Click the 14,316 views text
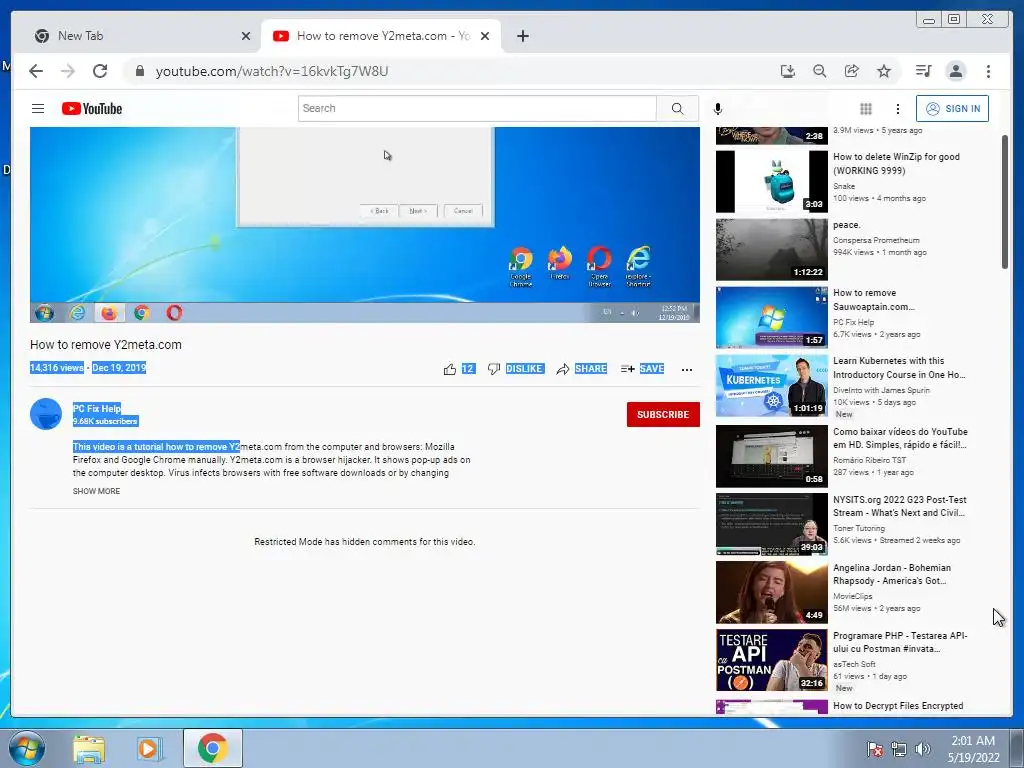 coord(57,368)
